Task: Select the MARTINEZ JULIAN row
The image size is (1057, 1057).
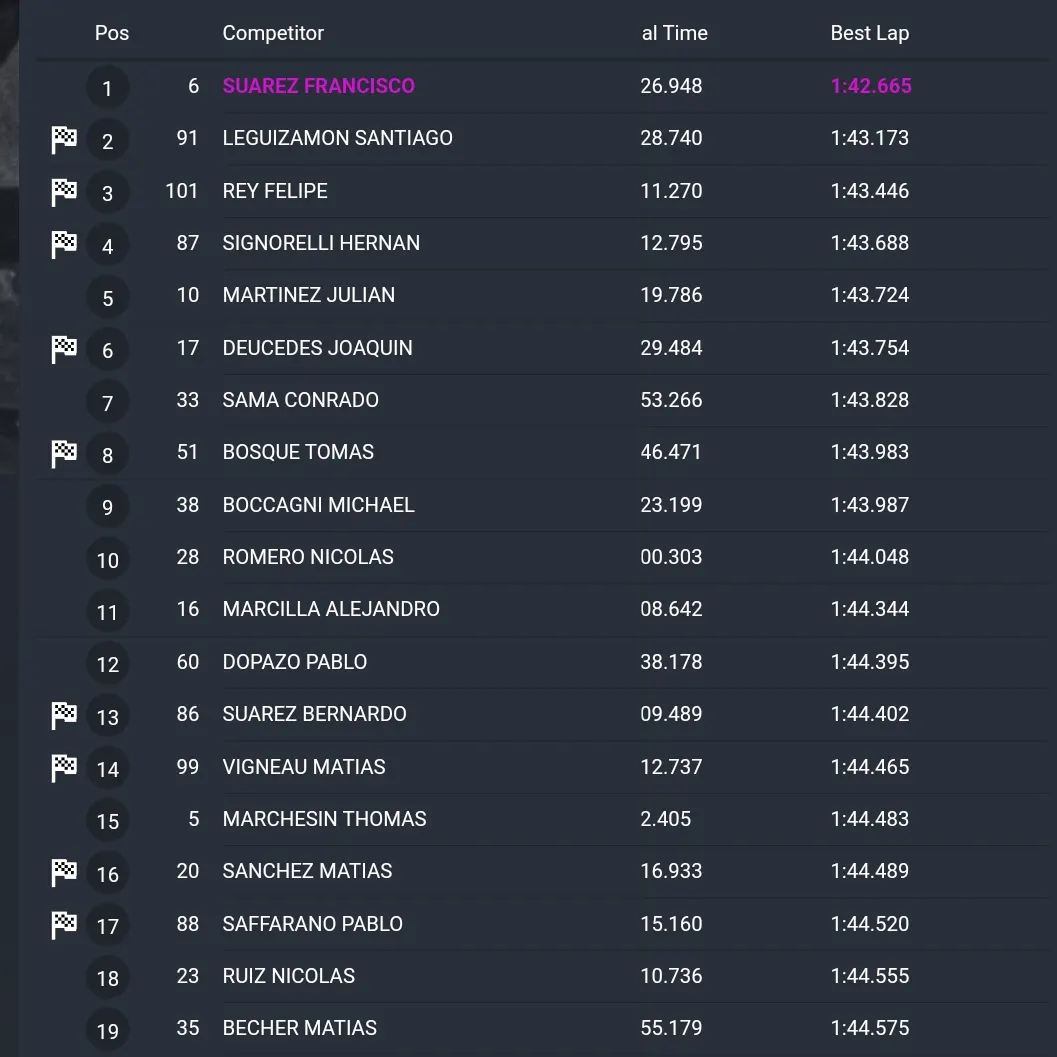Action: point(543,295)
